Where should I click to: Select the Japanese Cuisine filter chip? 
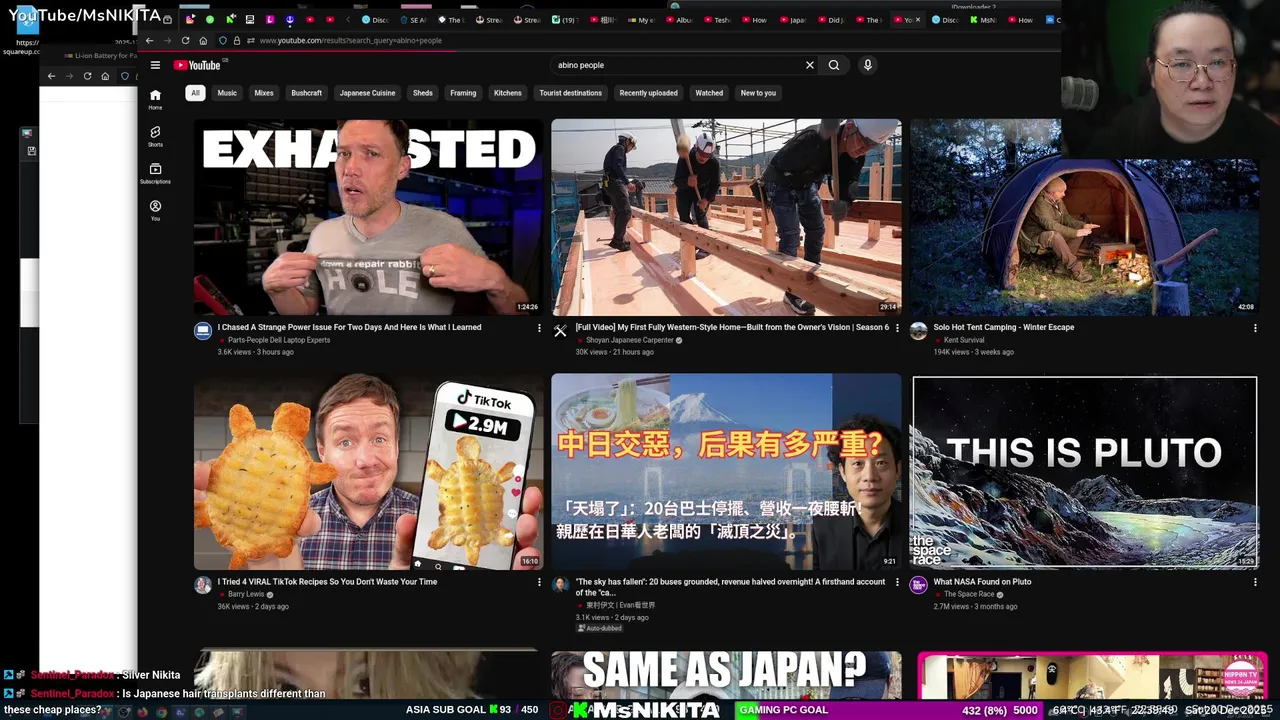[x=367, y=93]
